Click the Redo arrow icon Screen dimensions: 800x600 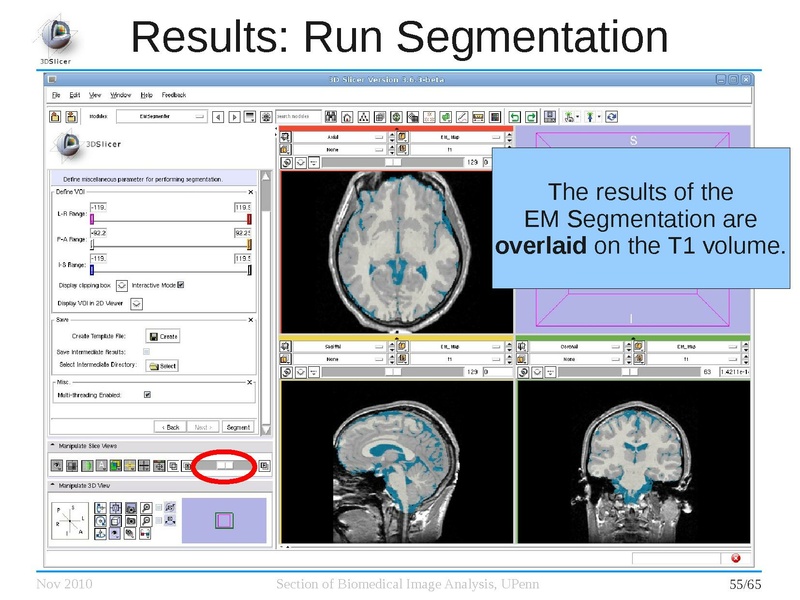click(531, 117)
